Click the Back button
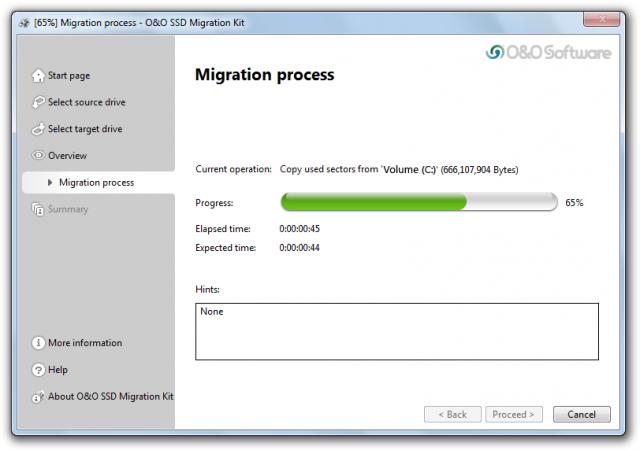 pyautogui.click(x=453, y=414)
